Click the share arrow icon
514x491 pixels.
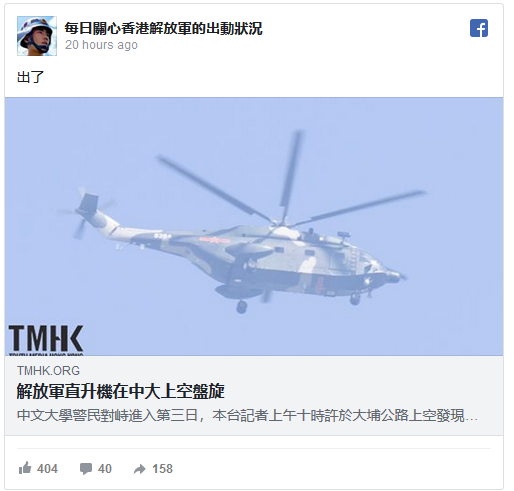coord(139,469)
